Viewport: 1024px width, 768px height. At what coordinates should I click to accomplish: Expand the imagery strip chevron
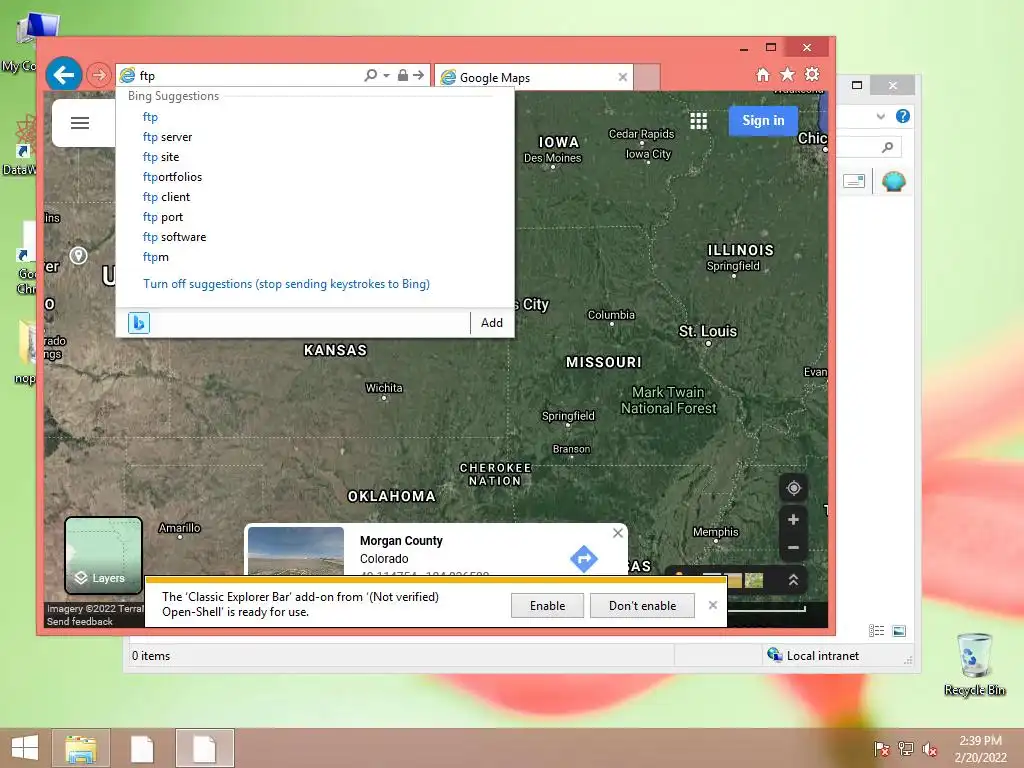tap(793, 580)
